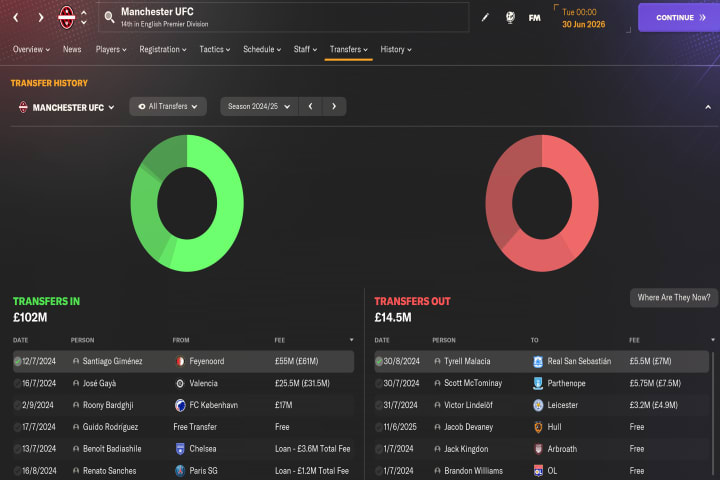Open the Tactics menu

click(214, 49)
